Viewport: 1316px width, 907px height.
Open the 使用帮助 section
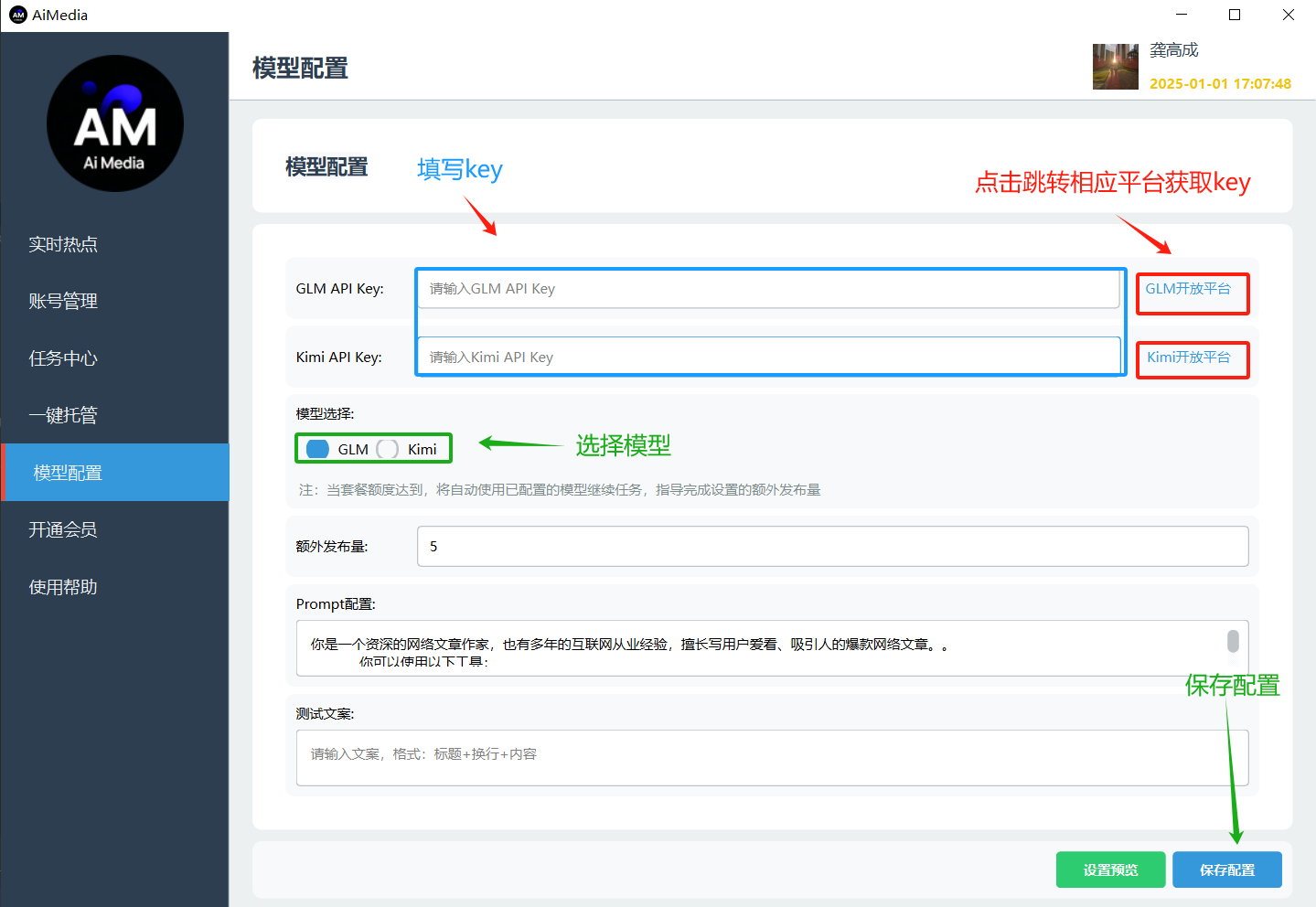coord(62,586)
